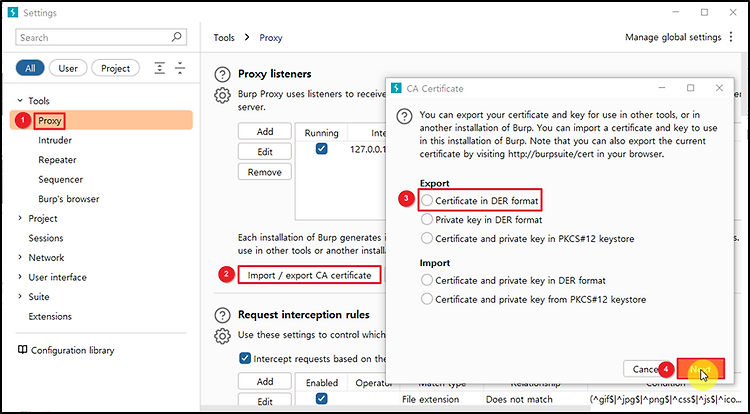Click Edit in Request interception rules
Screen dimensions: 750x414
click(x=265, y=402)
